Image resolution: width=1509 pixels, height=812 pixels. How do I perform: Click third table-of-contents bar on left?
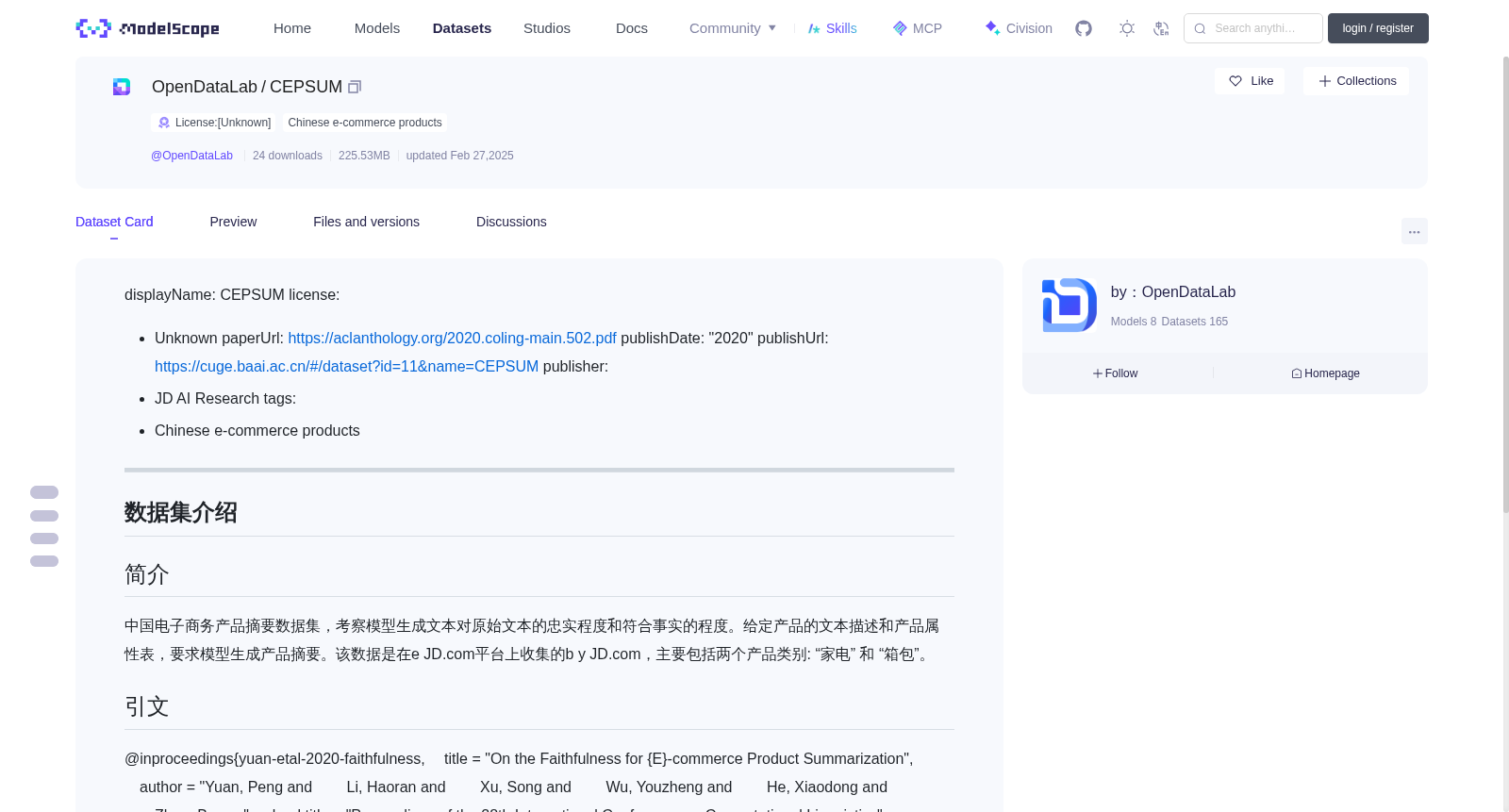[44, 539]
